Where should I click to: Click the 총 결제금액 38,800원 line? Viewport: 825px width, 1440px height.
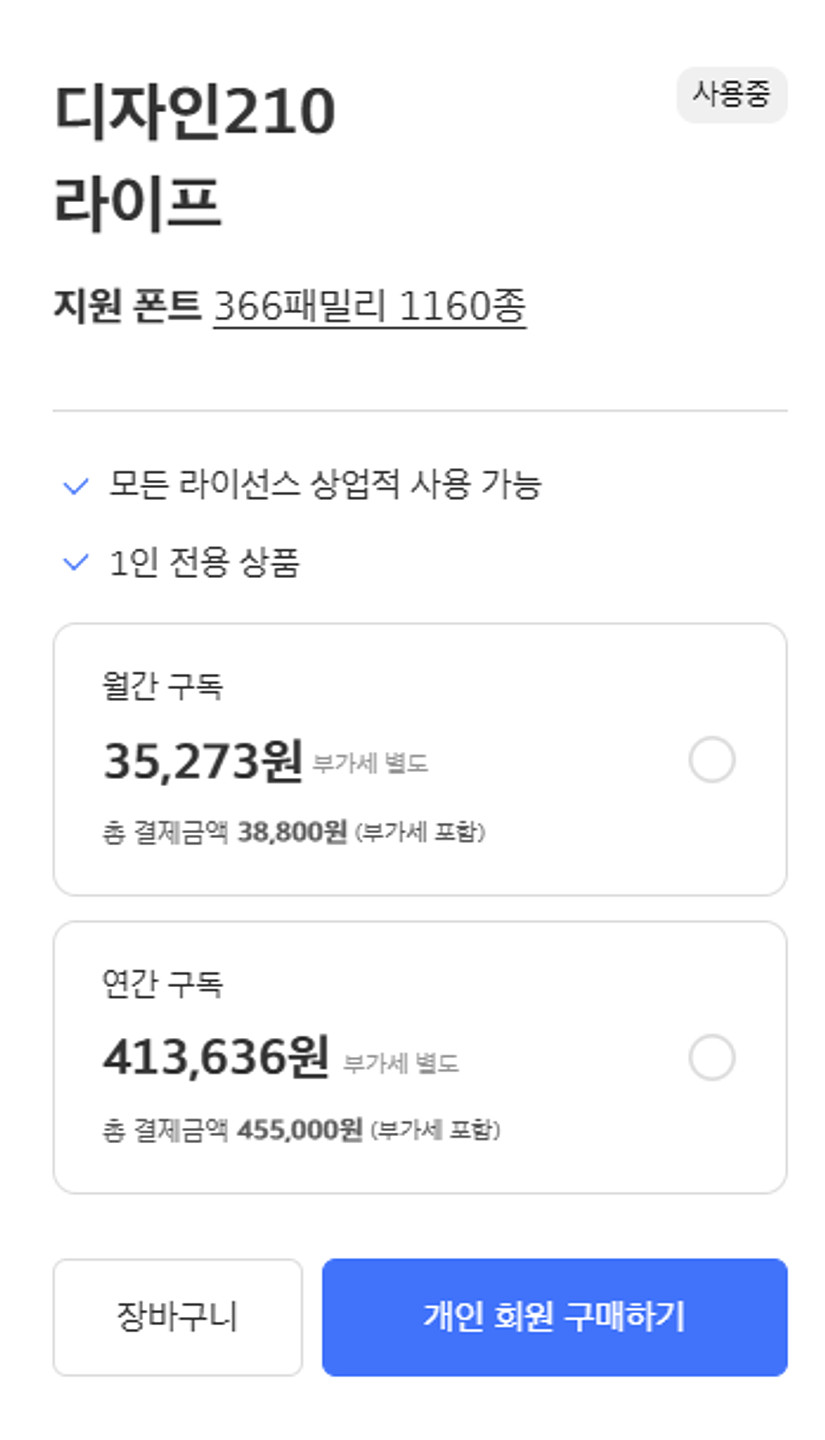tap(294, 832)
